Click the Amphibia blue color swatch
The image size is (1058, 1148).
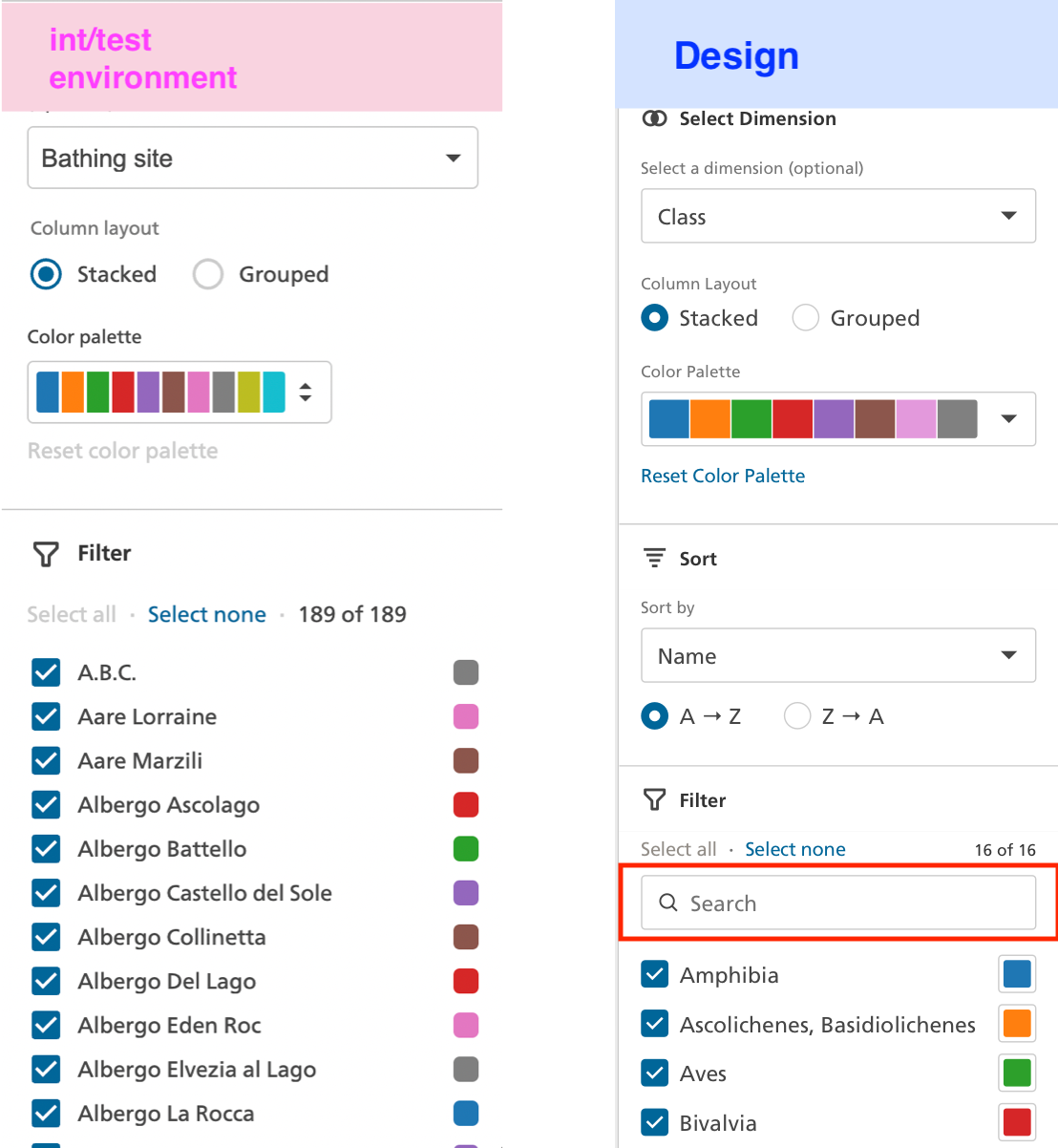pos(1017,974)
